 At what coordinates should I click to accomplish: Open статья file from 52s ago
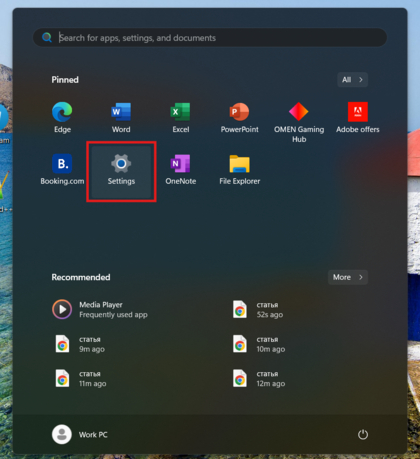point(258,309)
